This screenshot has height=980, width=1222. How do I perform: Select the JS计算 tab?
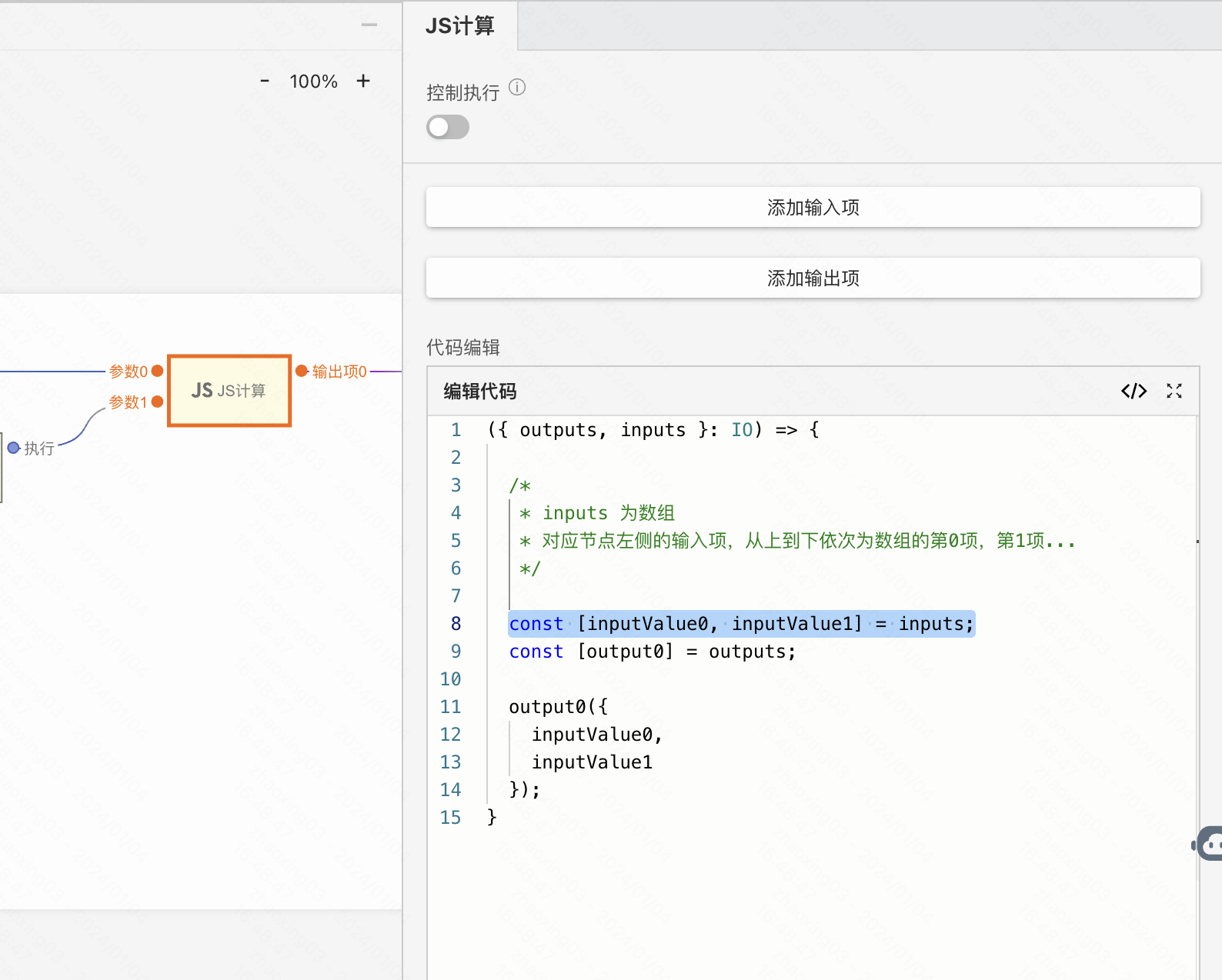pyautogui.click(x=460, y=25)
